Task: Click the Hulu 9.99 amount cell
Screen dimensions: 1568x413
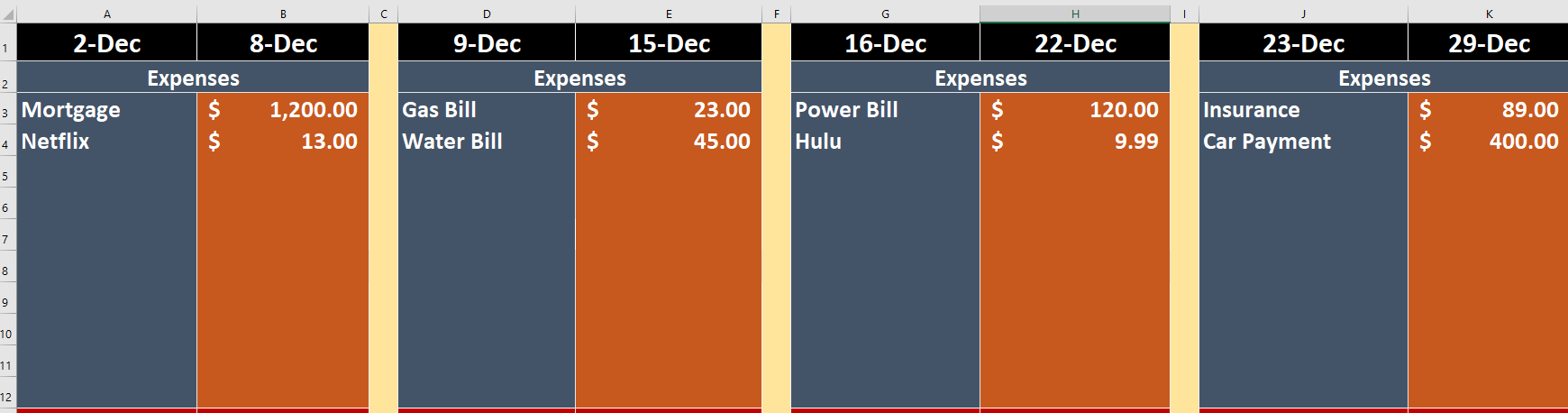Action: click(x=1075, y=141)
